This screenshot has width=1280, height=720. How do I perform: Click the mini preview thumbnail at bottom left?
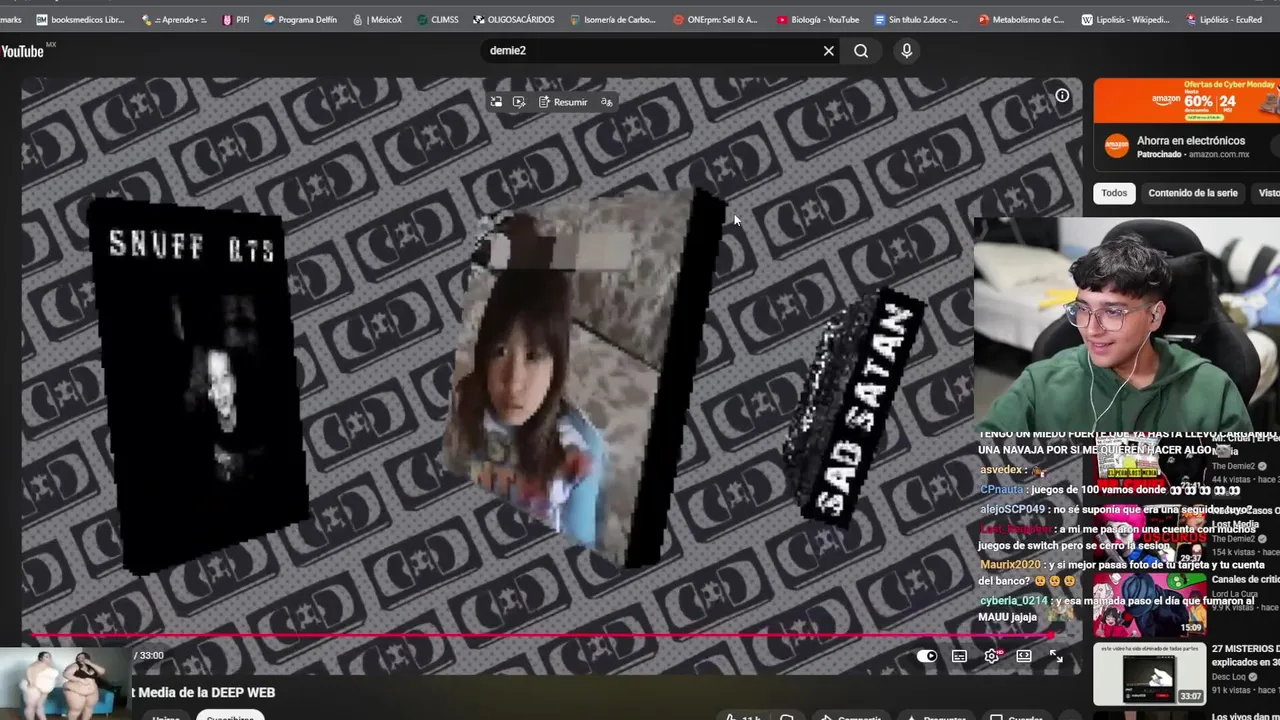click(x=65, y=683)
